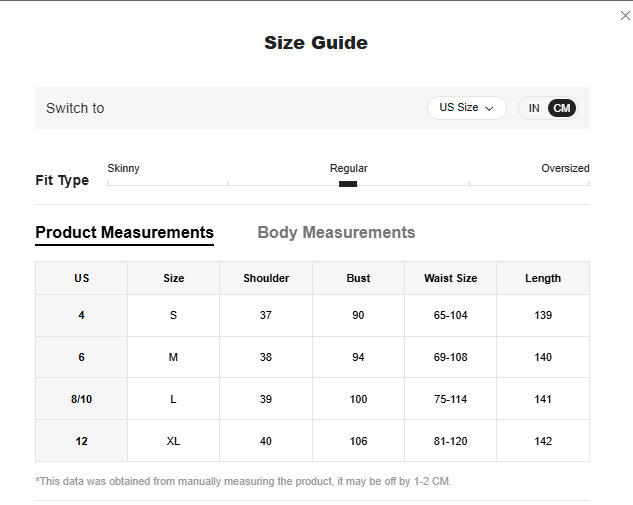Image resolution: width=633 pixels, height=505 pixels.
Task: Click the Shoulder column header
Action: click(266, 278)
